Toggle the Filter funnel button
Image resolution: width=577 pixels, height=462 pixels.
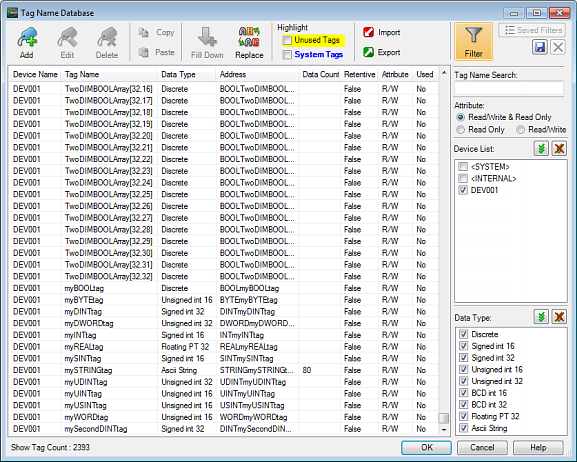point(473,41)
